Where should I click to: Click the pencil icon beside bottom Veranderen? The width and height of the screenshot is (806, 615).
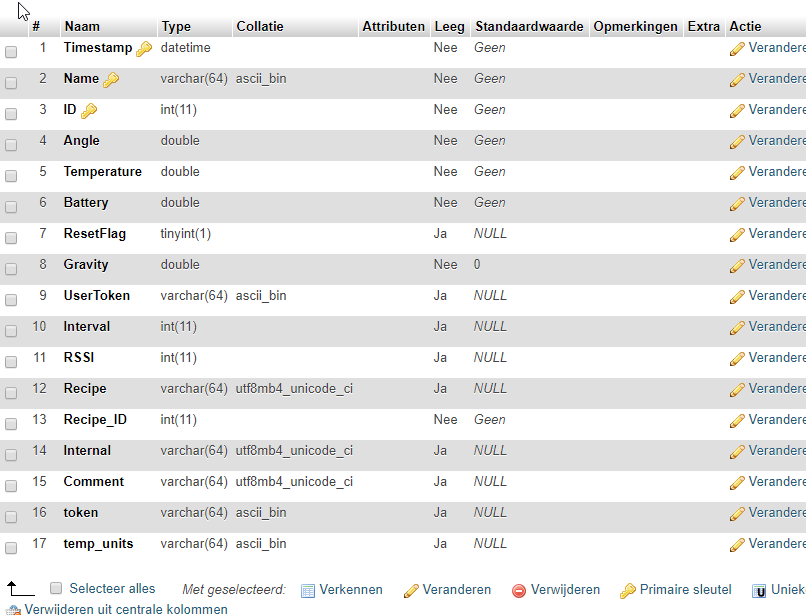(x=411, y=590)
